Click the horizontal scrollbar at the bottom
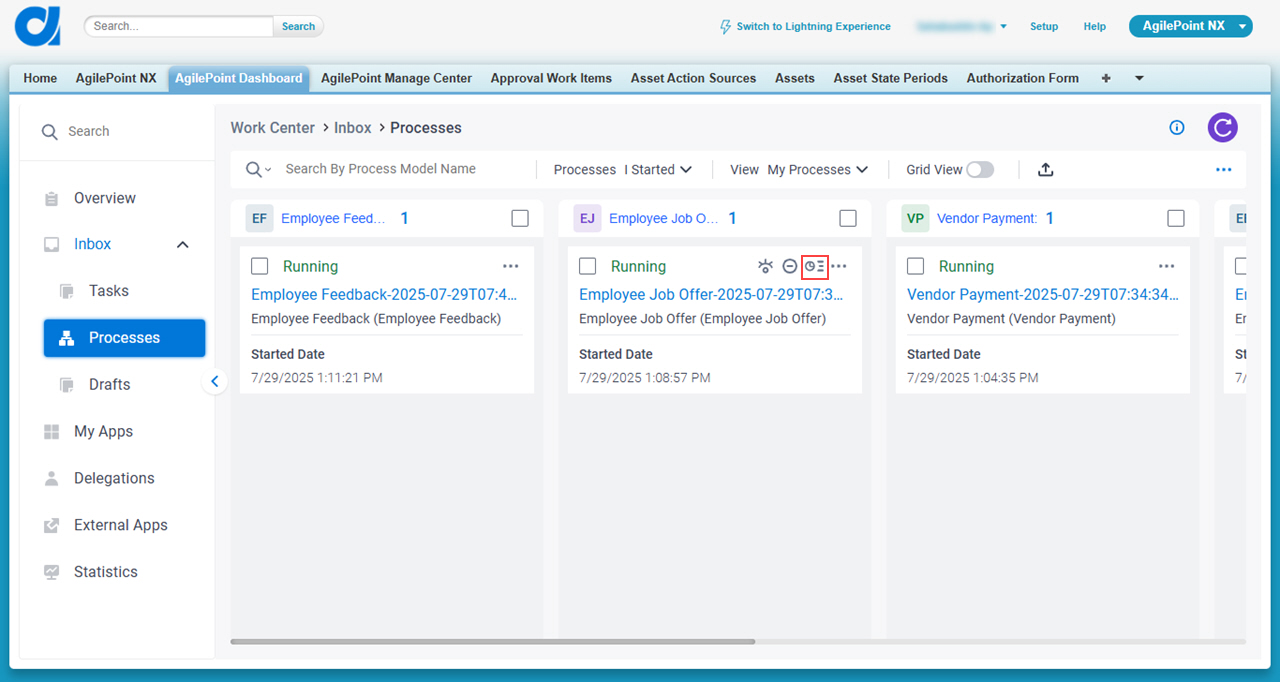This screenshot has height=682, width=1280. point(492,641)
